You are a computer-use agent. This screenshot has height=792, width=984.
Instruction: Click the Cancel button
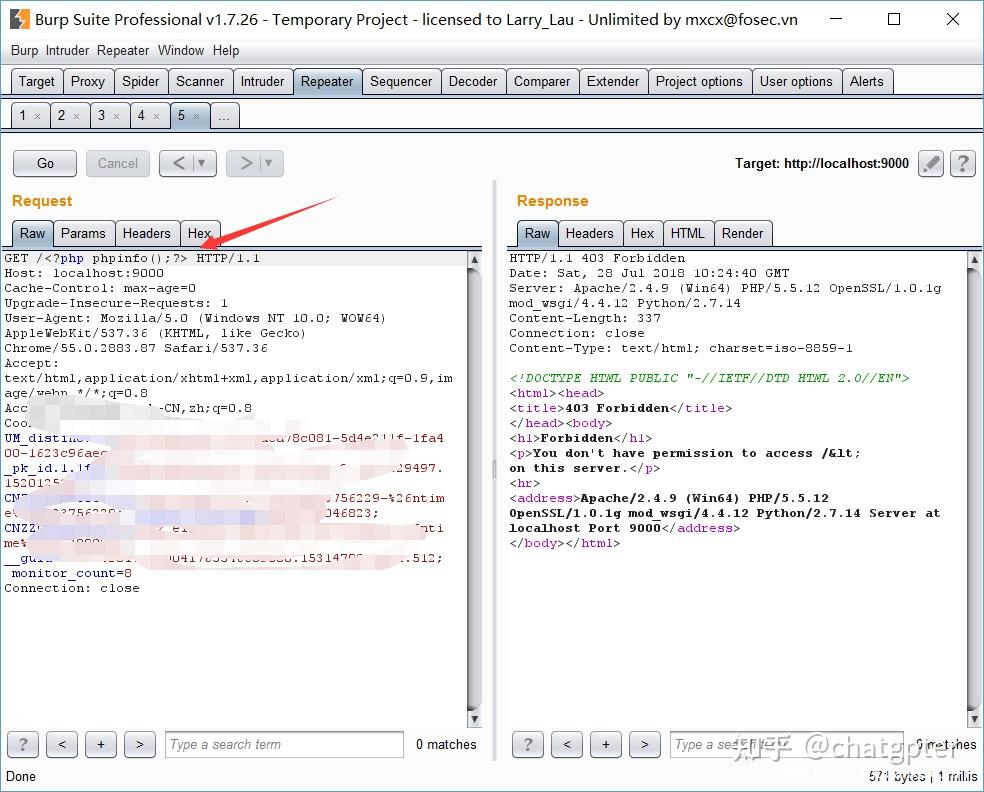tap(117, 163)
